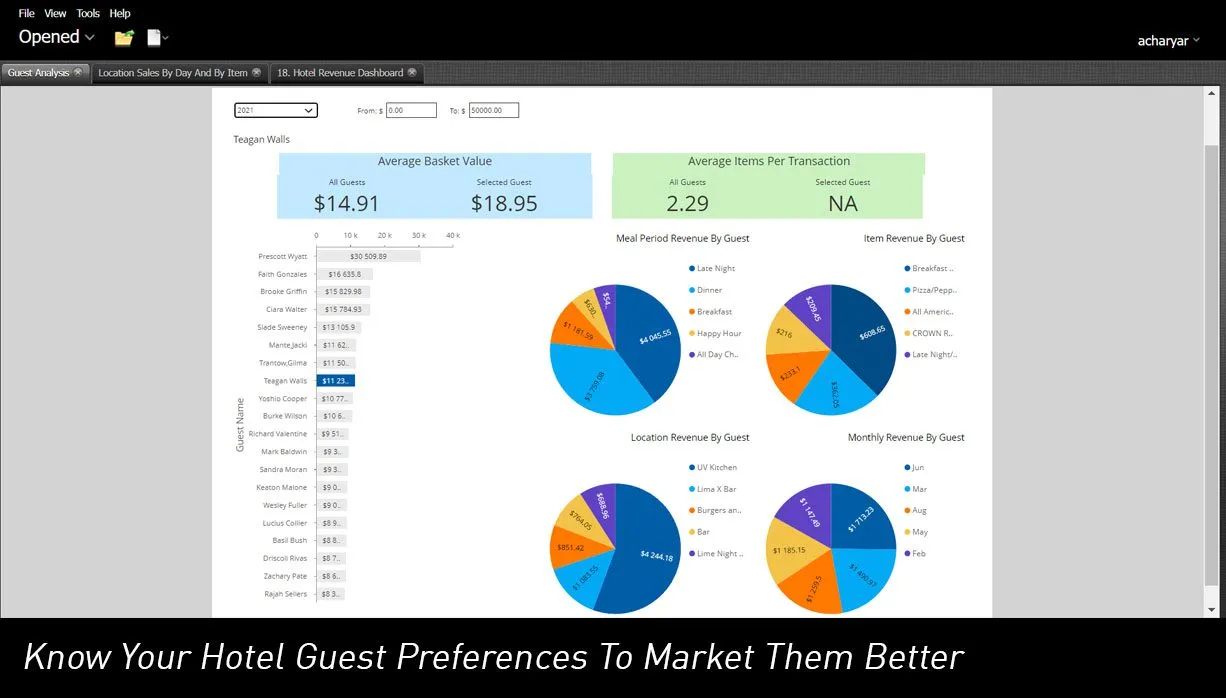The image size is (1226, 698).
Task: Open the Tools menu
Action: coord(88,13)
